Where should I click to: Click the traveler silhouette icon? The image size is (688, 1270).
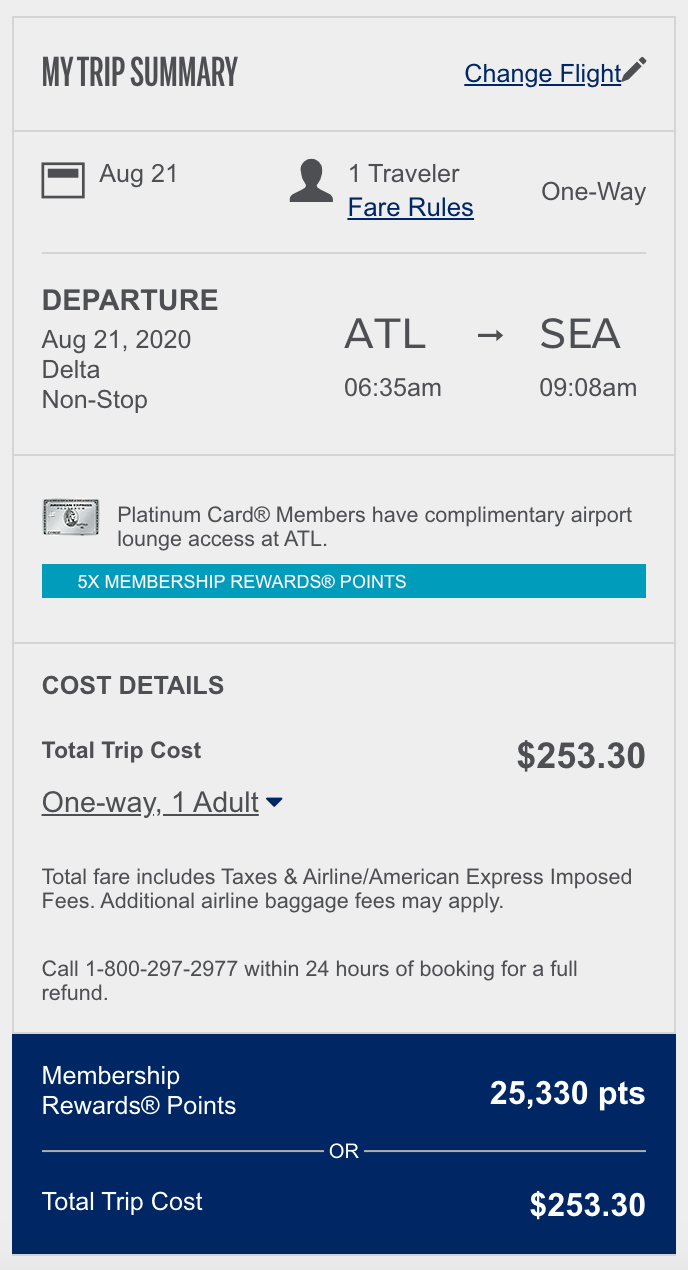310,182
